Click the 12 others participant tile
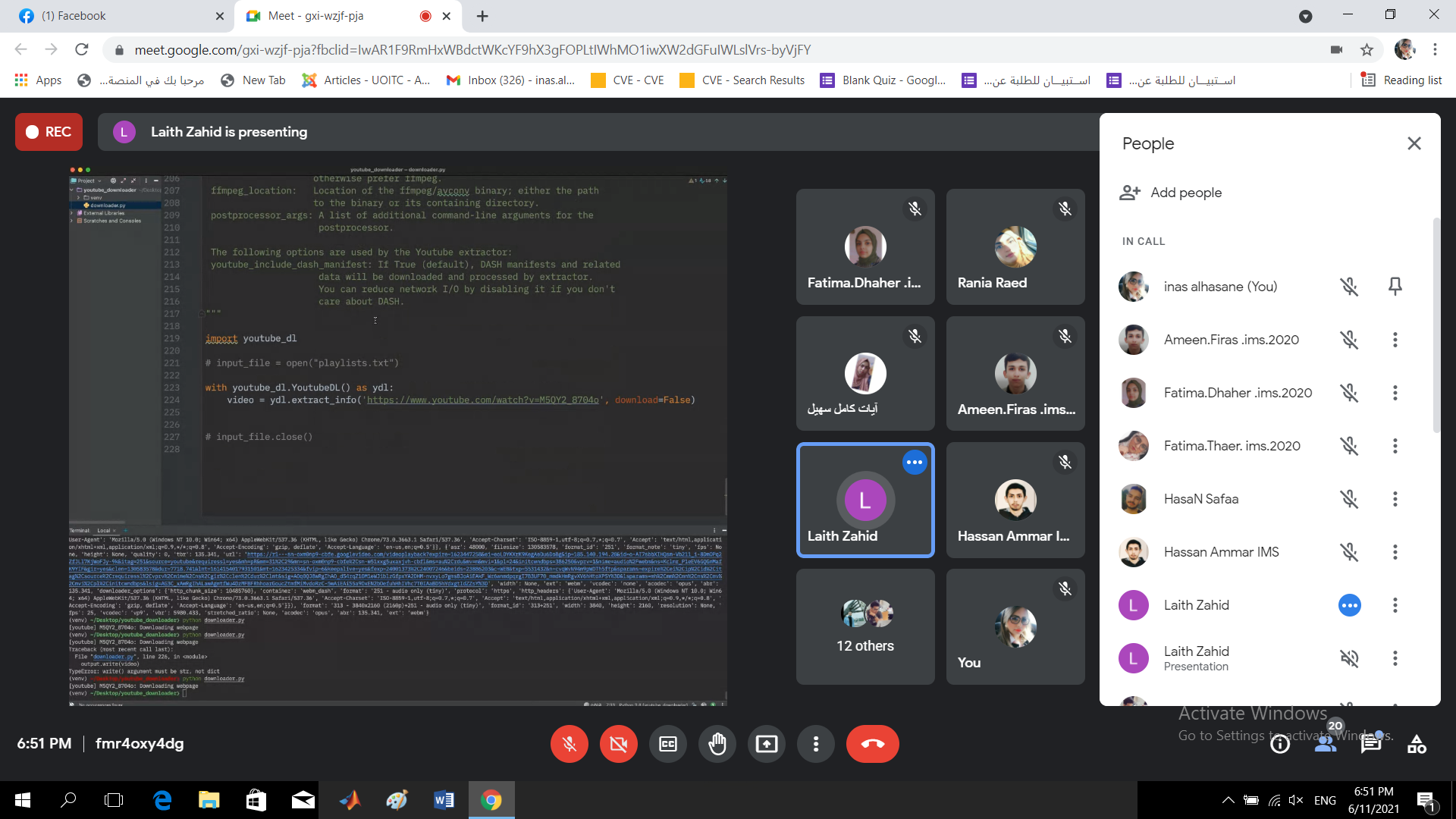The width and height of the screenshot is (1456, 819). coord(865,626)
